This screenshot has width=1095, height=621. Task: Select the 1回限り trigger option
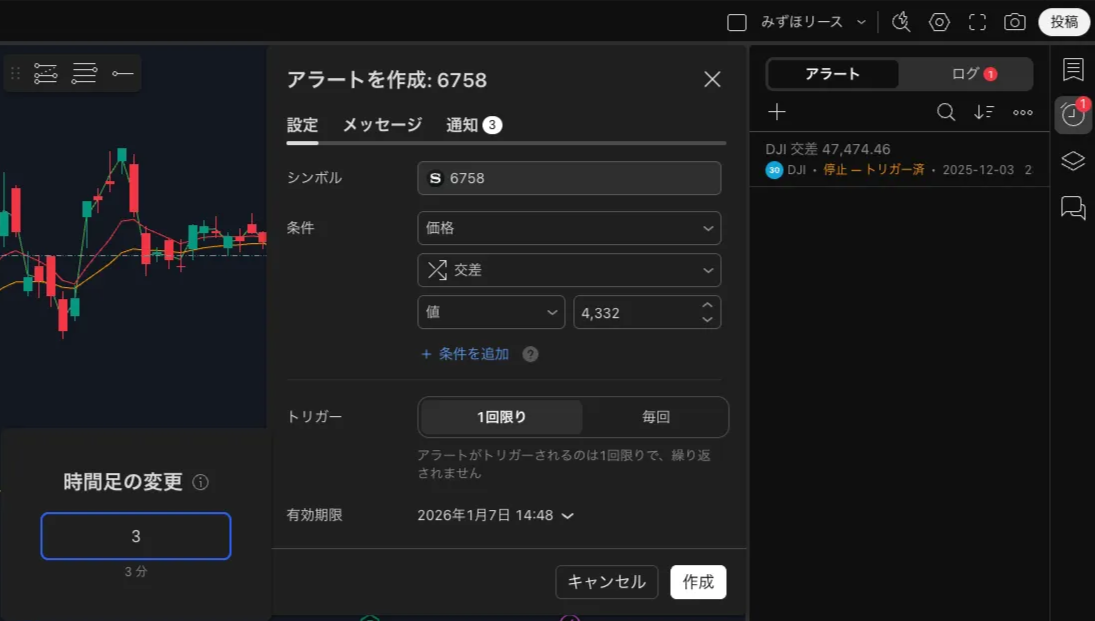[x=501, y=417]
